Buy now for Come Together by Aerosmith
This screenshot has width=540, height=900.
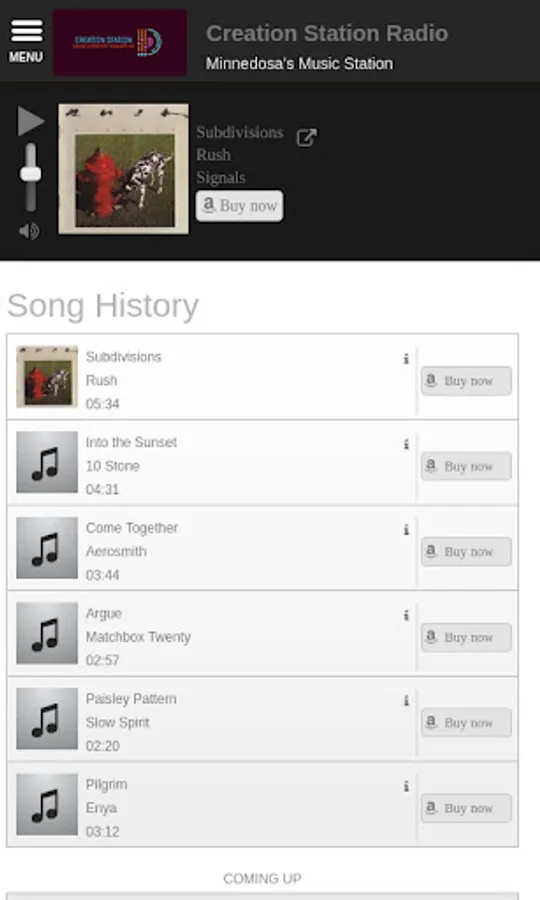(x=466, y=552)
